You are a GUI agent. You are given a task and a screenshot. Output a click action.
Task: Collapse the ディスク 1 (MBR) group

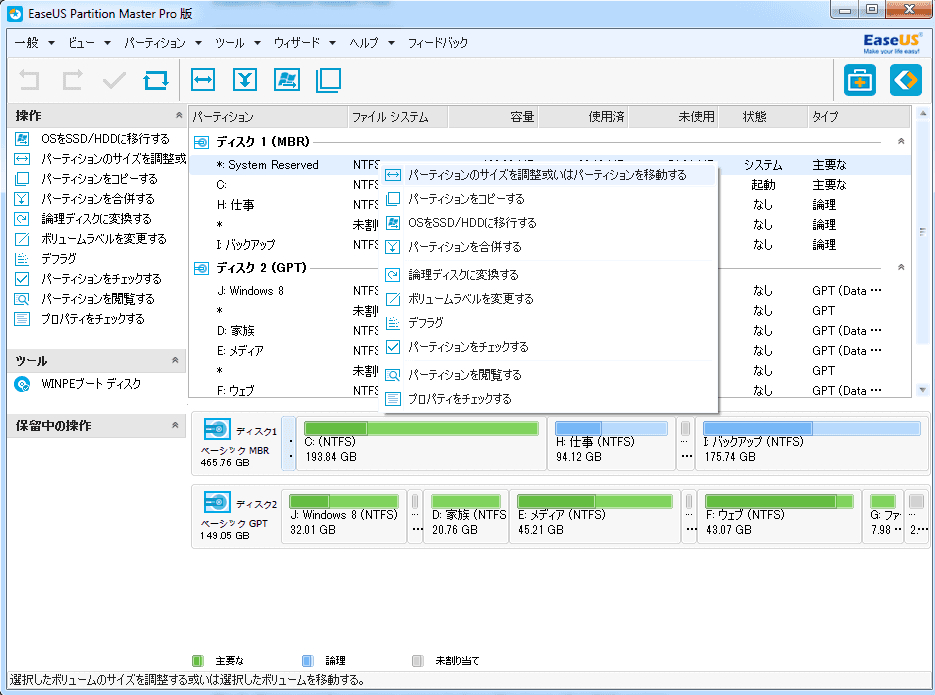click(x=901, y=141)
